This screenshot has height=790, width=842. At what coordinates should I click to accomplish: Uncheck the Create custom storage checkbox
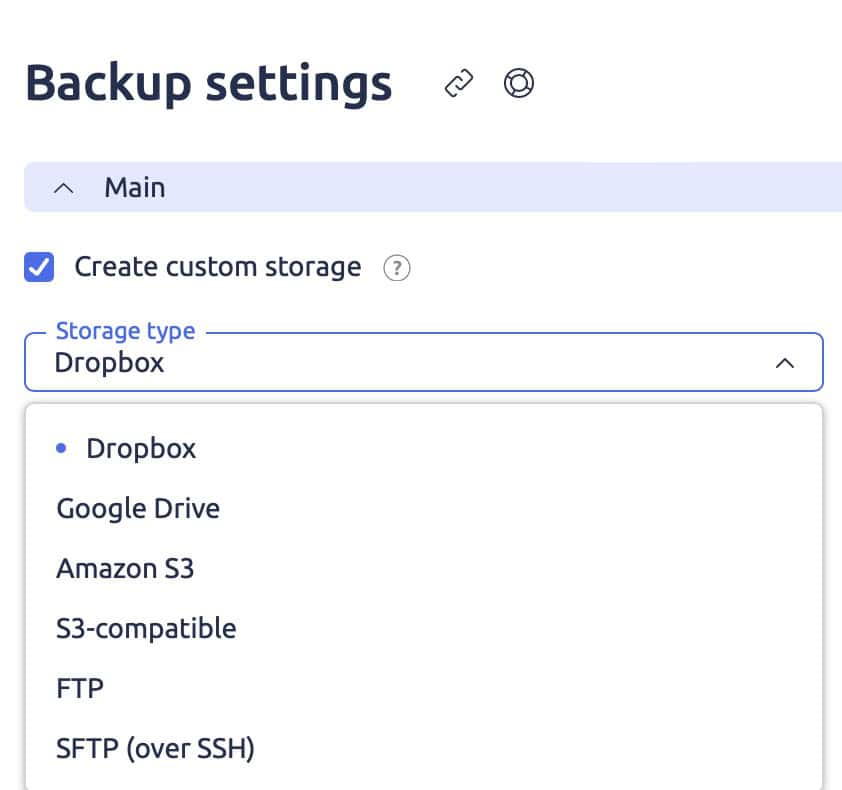click(x=39, y=267)
